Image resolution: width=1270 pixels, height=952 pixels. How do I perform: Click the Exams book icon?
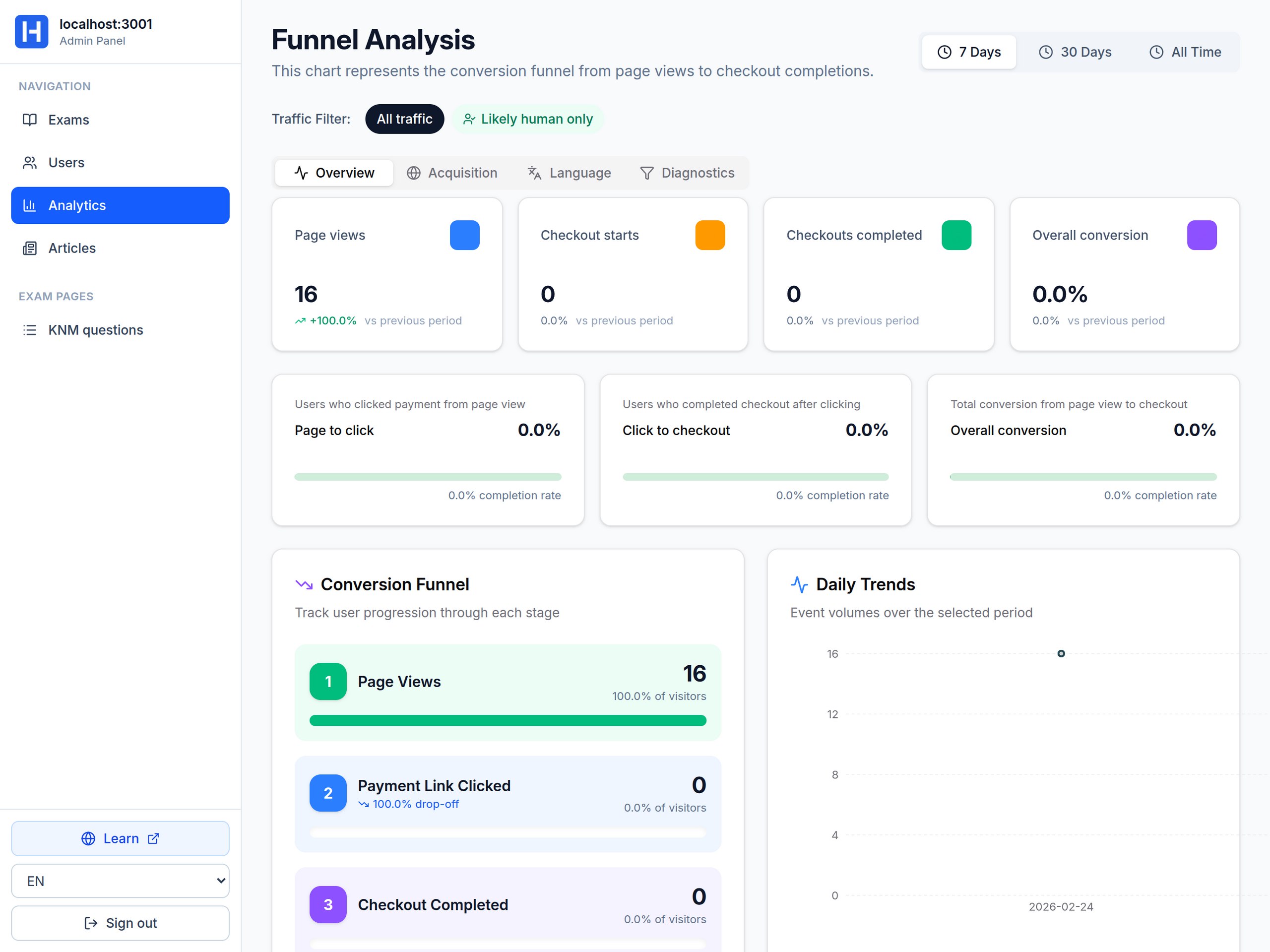coord(29,120)
